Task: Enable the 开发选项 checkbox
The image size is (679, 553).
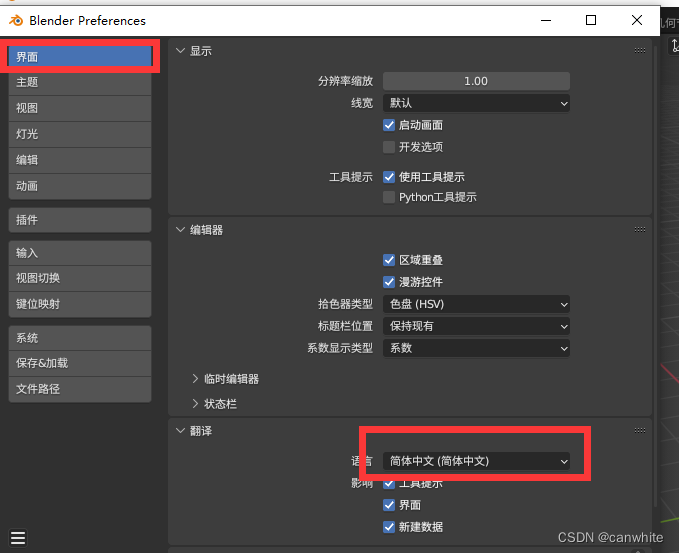Action: coord(389,147)
